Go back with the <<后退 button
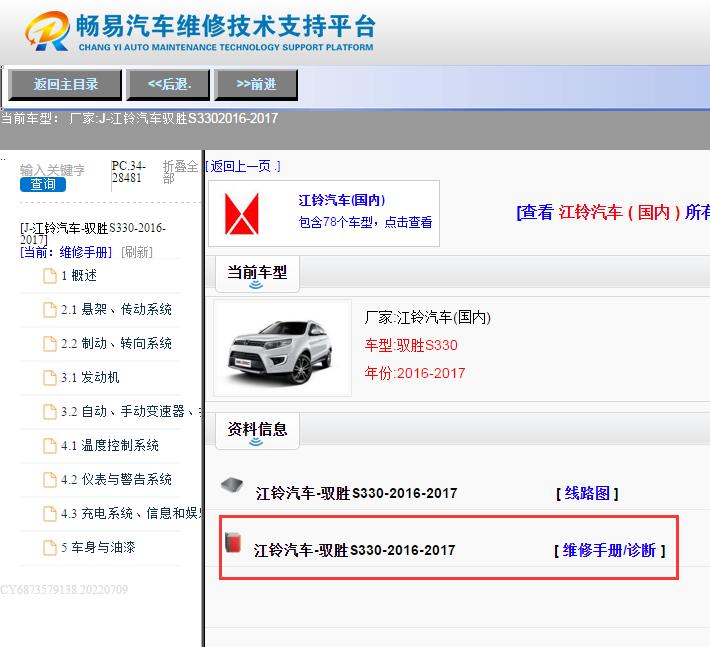This screenshot has height=647, width=710. [168, 85]
